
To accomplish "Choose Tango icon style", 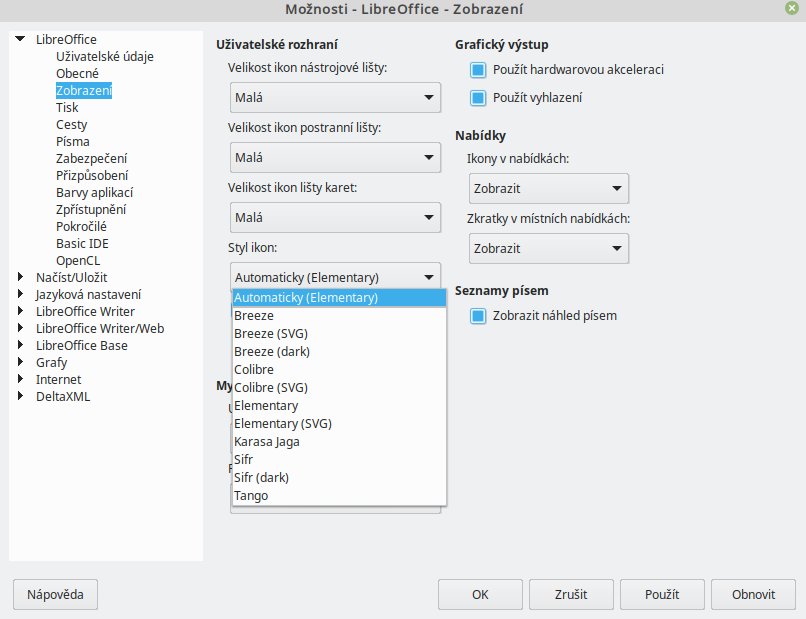I will click(x=339, y=496).
